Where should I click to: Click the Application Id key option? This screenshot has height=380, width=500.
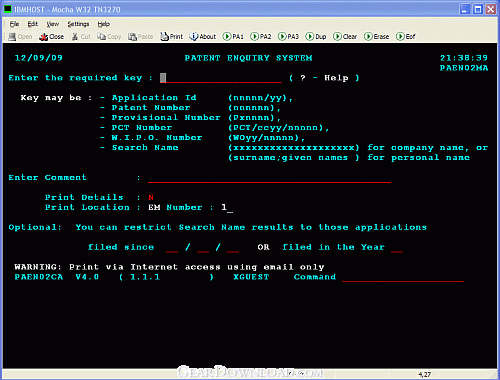coord(154,98)
